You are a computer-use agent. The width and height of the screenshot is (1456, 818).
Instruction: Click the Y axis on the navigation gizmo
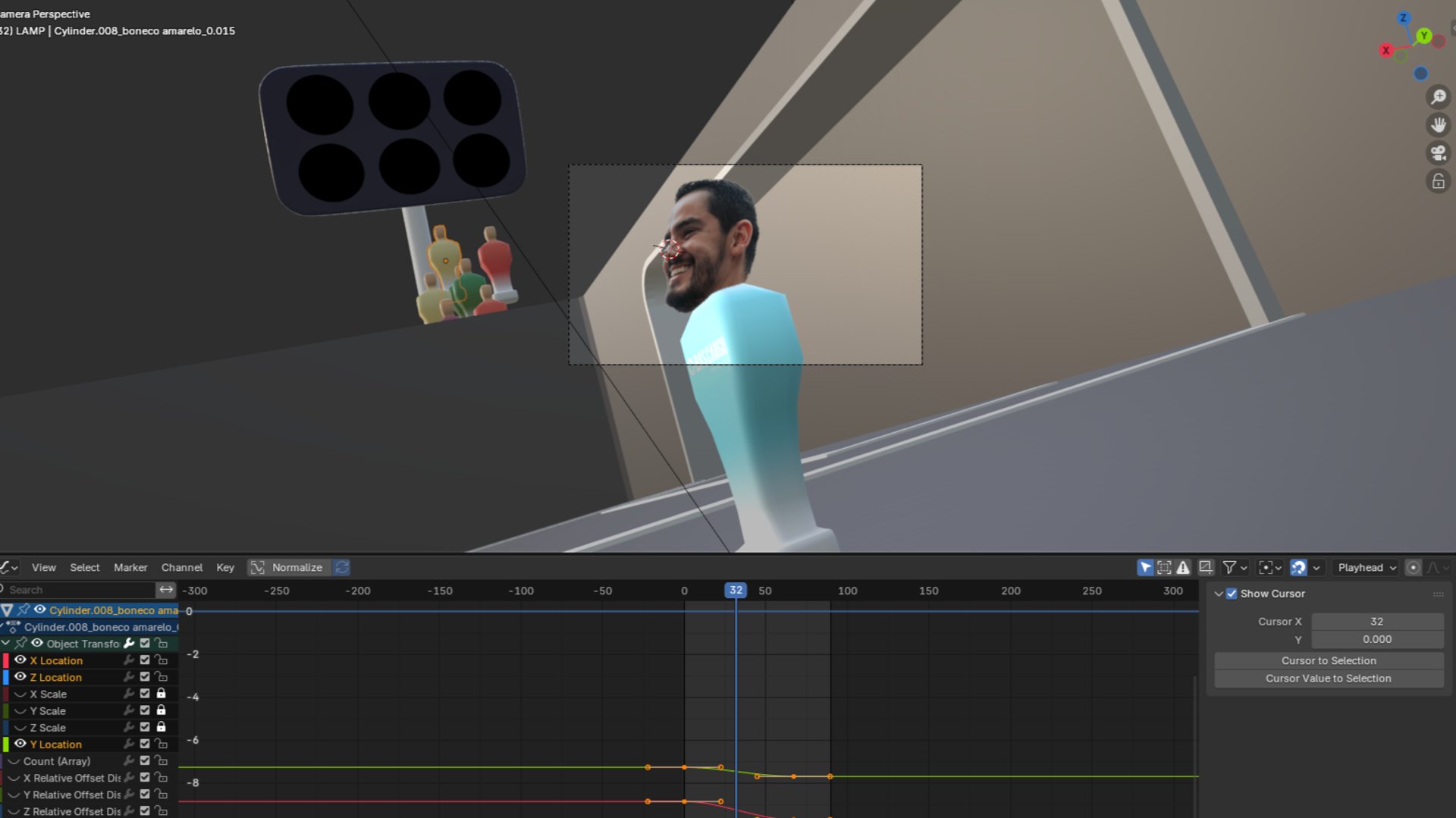(x=1424, y=36)
